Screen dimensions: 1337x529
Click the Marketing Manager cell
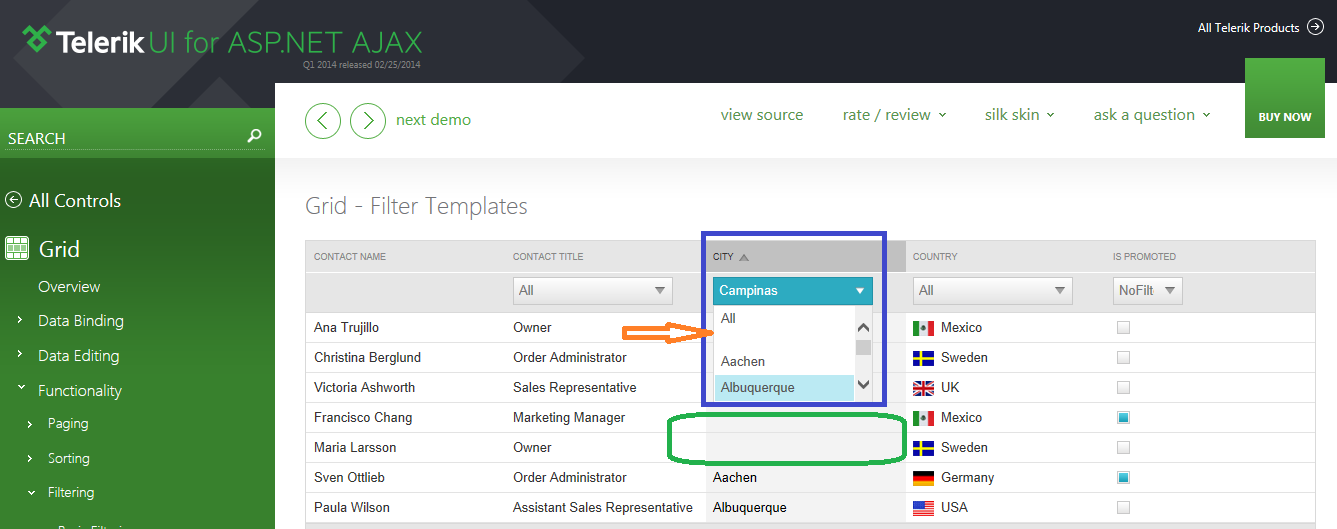(569, 418)
